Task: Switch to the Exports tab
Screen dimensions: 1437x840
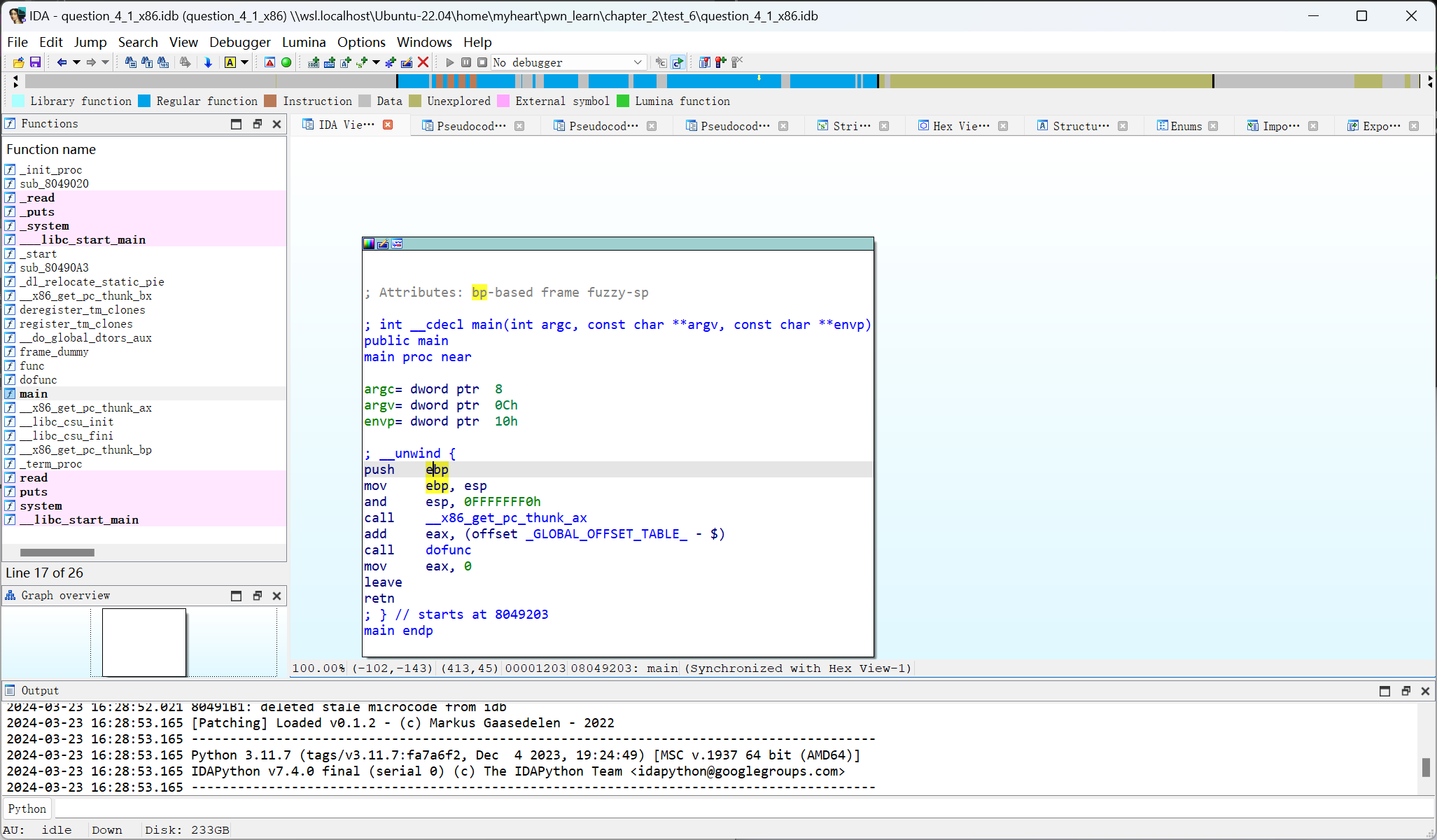Action: tap(1381, 125)
